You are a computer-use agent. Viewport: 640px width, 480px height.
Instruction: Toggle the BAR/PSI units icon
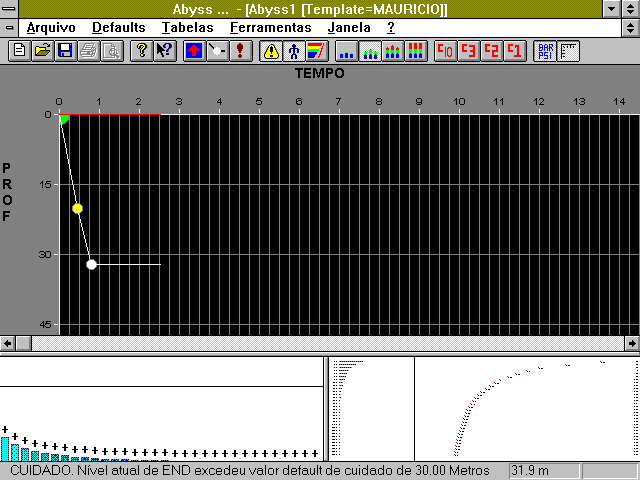pos(545,51)
